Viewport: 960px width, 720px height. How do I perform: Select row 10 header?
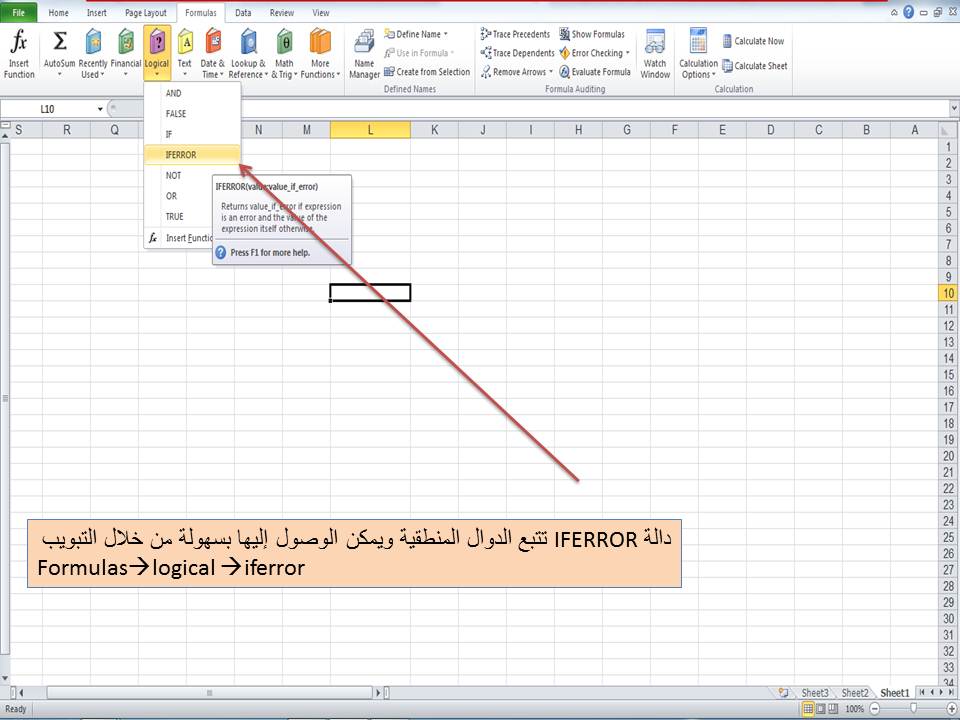pos(948,293)
